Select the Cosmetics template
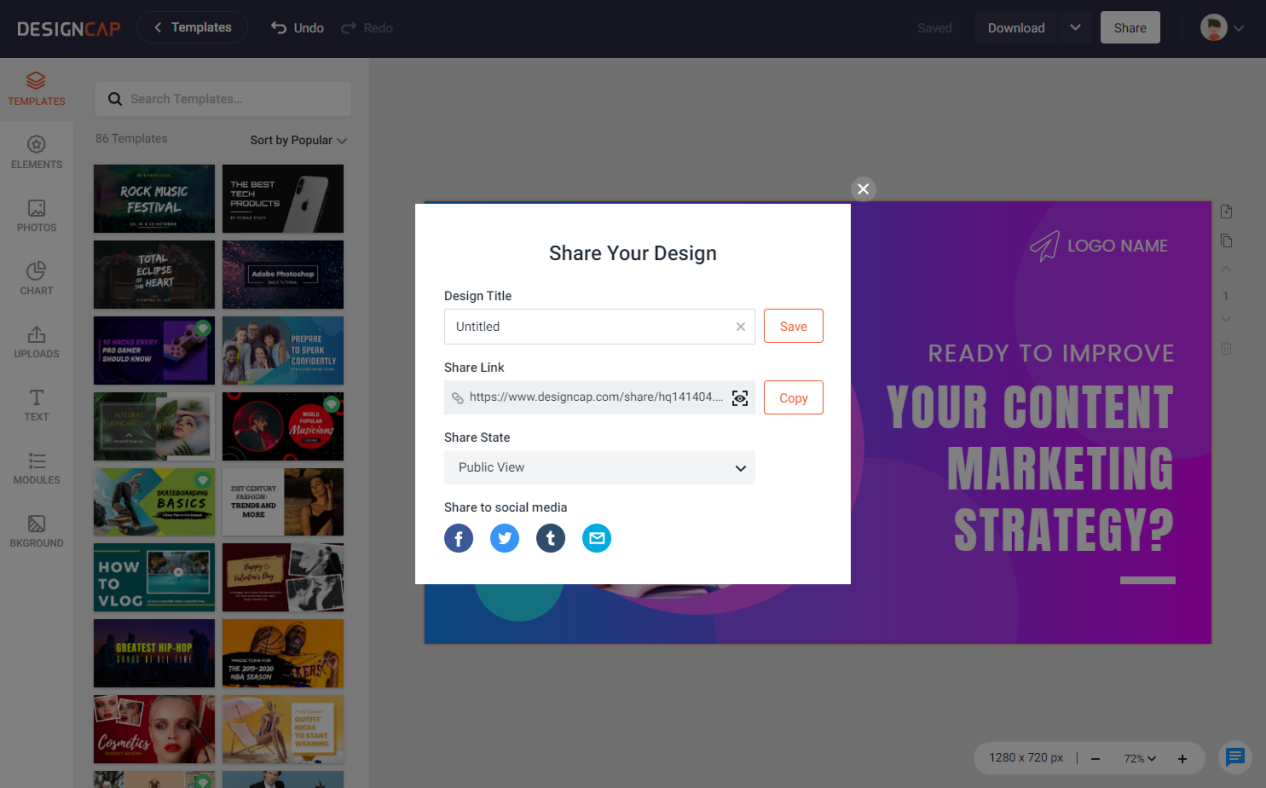Screen dimensions: 1266x788 pos(154,730)
